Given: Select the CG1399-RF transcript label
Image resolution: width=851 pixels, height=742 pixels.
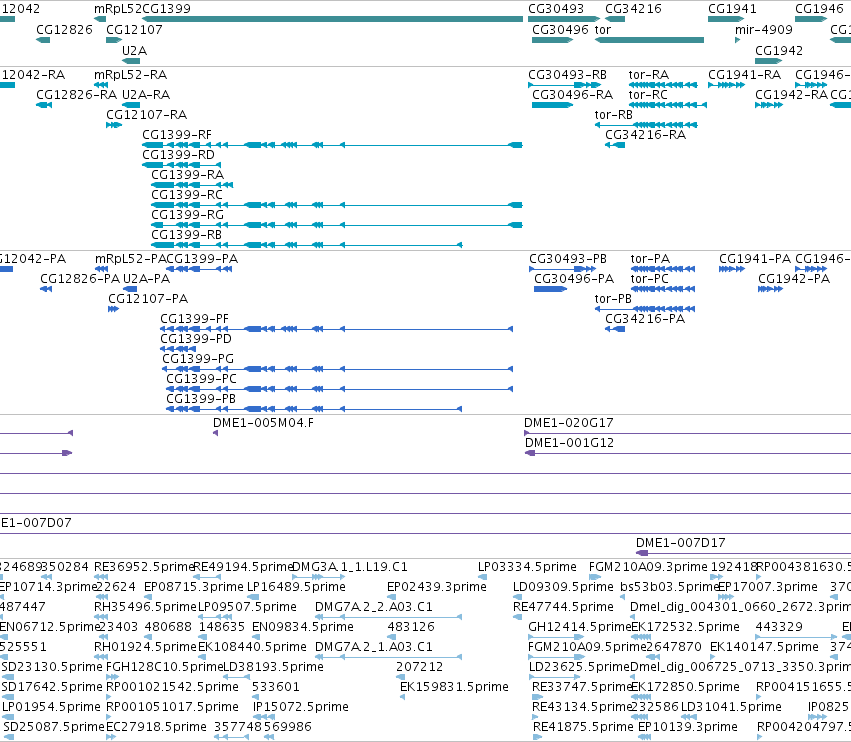Looking at the screenshot, I should (177, 135).
